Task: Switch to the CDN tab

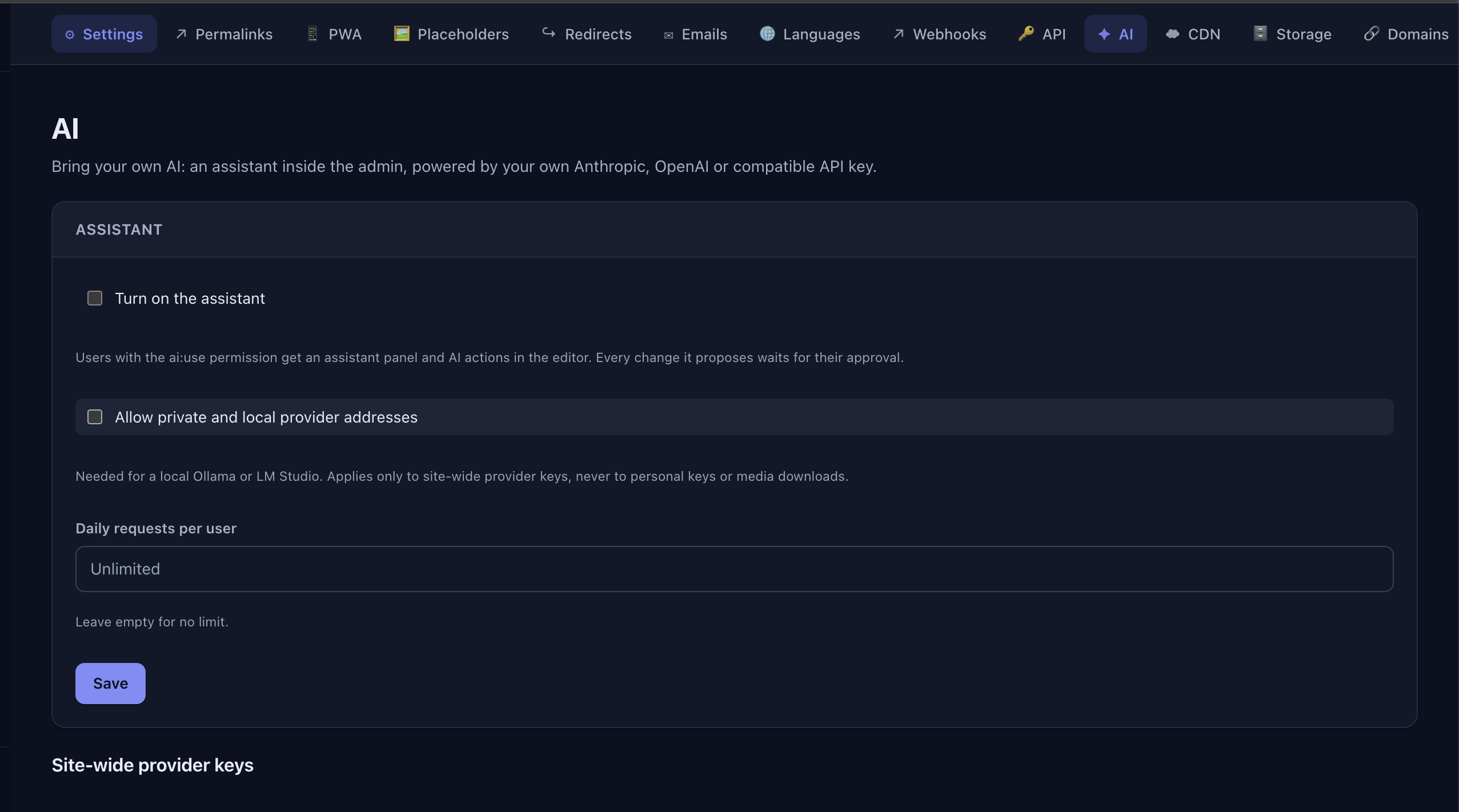Action: pyautogui.click(x=1193, y=34)
